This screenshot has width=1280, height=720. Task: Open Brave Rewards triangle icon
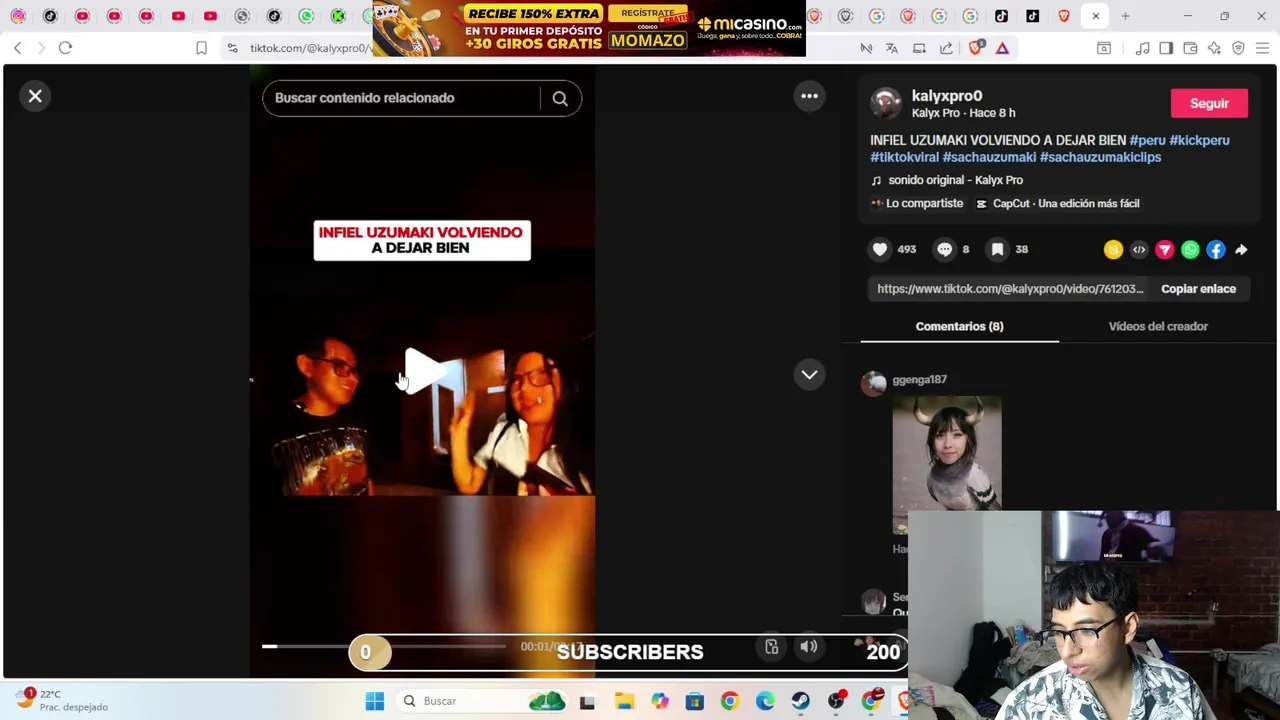point(1002,48)
